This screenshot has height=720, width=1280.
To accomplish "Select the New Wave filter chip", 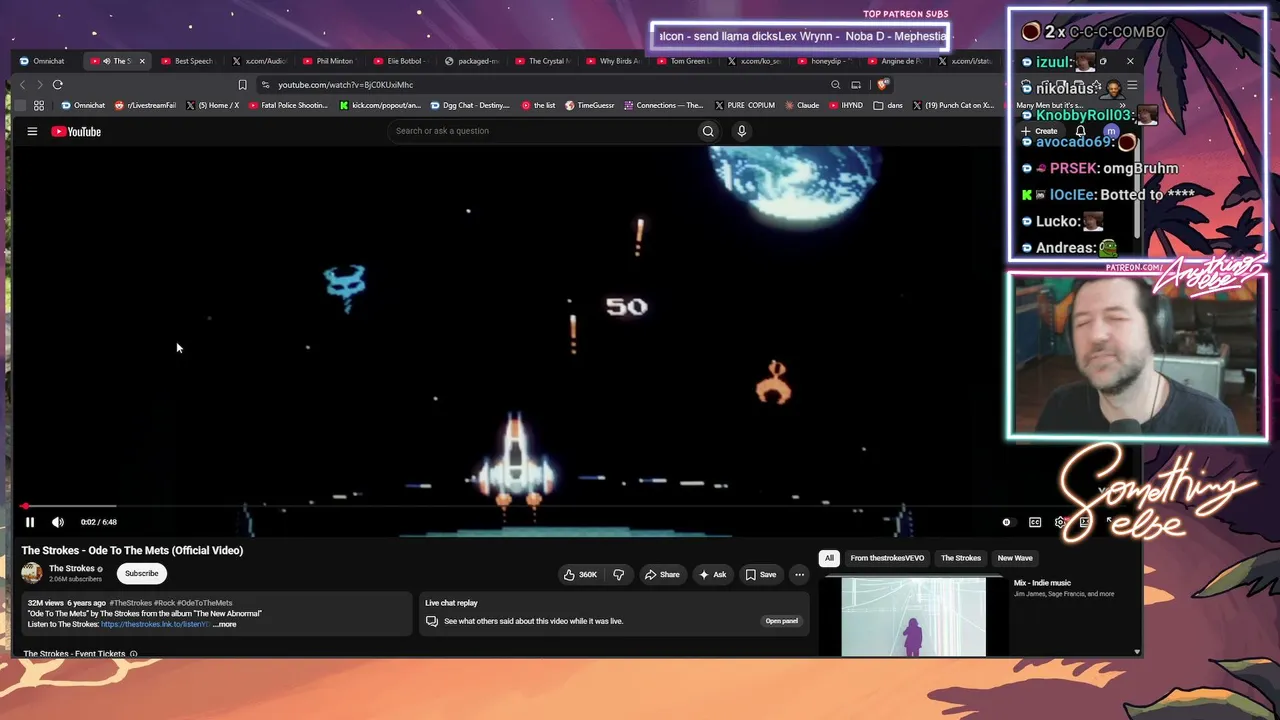I will pos(1015,558).
